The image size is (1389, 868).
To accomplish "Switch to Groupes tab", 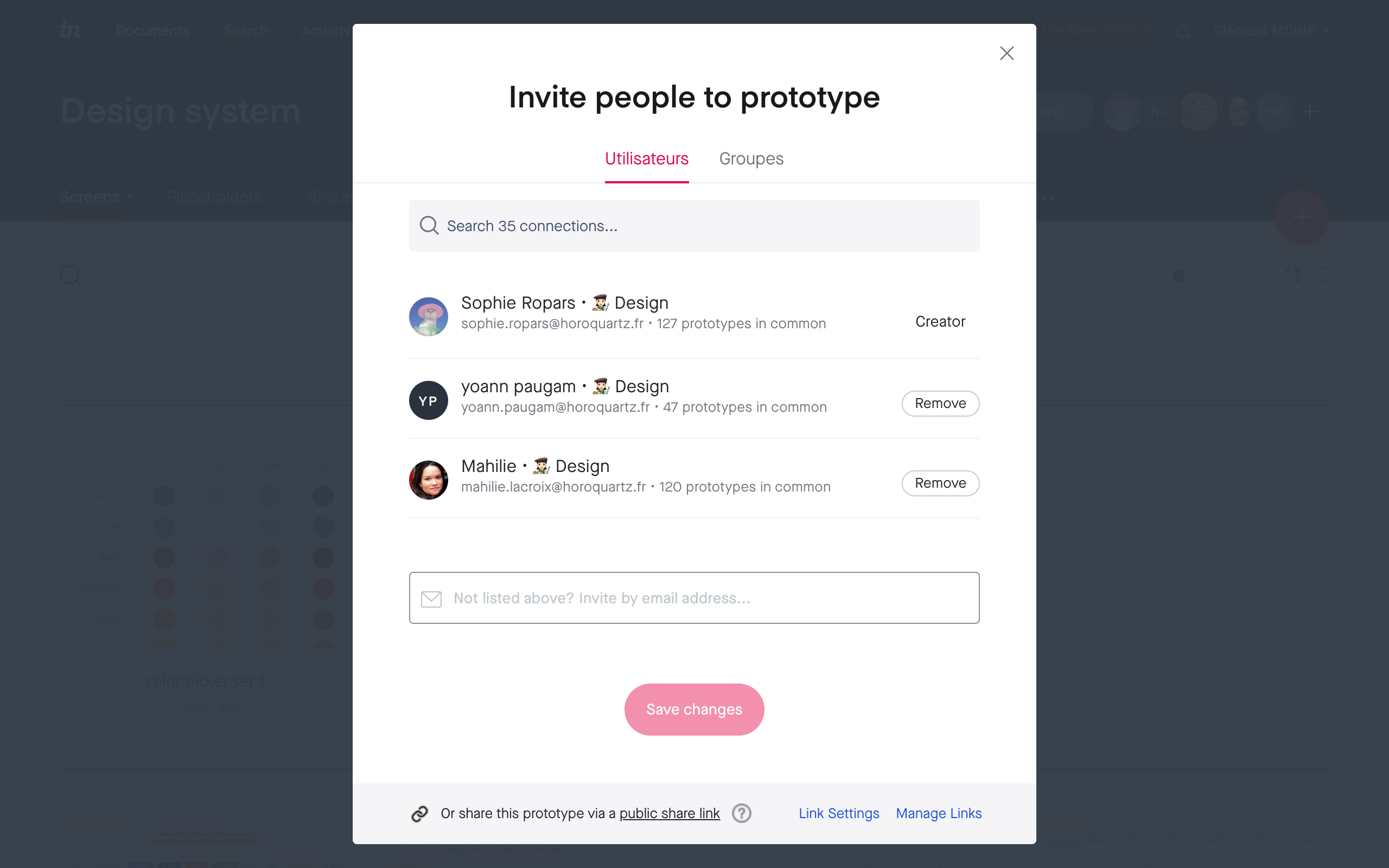I will pyautogui.click(x=751, y=159).
